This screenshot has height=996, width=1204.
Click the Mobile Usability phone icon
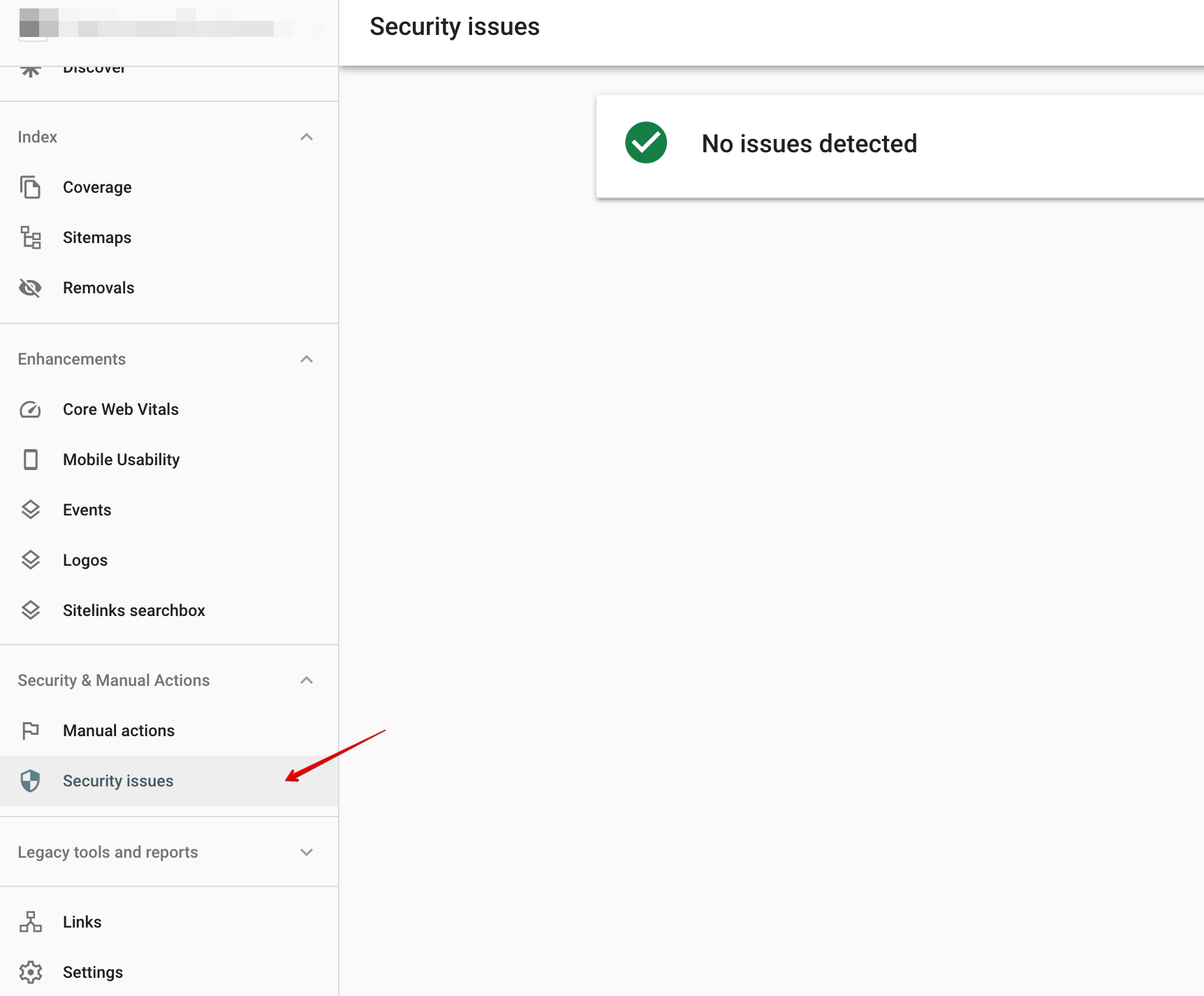(x=30, y=460)
